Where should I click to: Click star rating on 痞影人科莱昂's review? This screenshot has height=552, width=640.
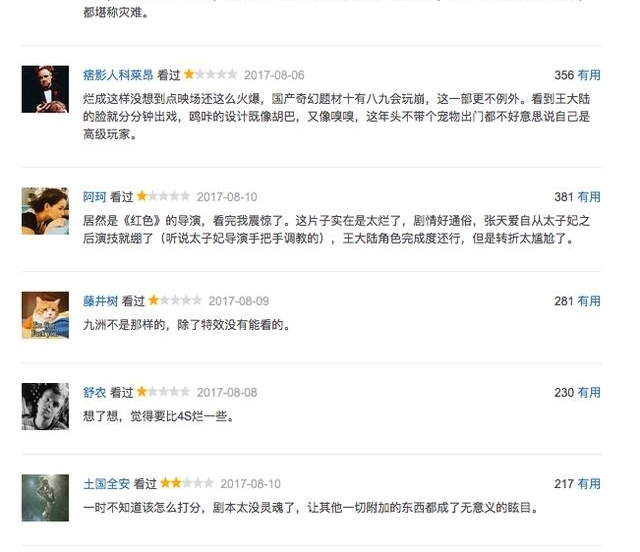pyautogui.click(x=211, y=75)
